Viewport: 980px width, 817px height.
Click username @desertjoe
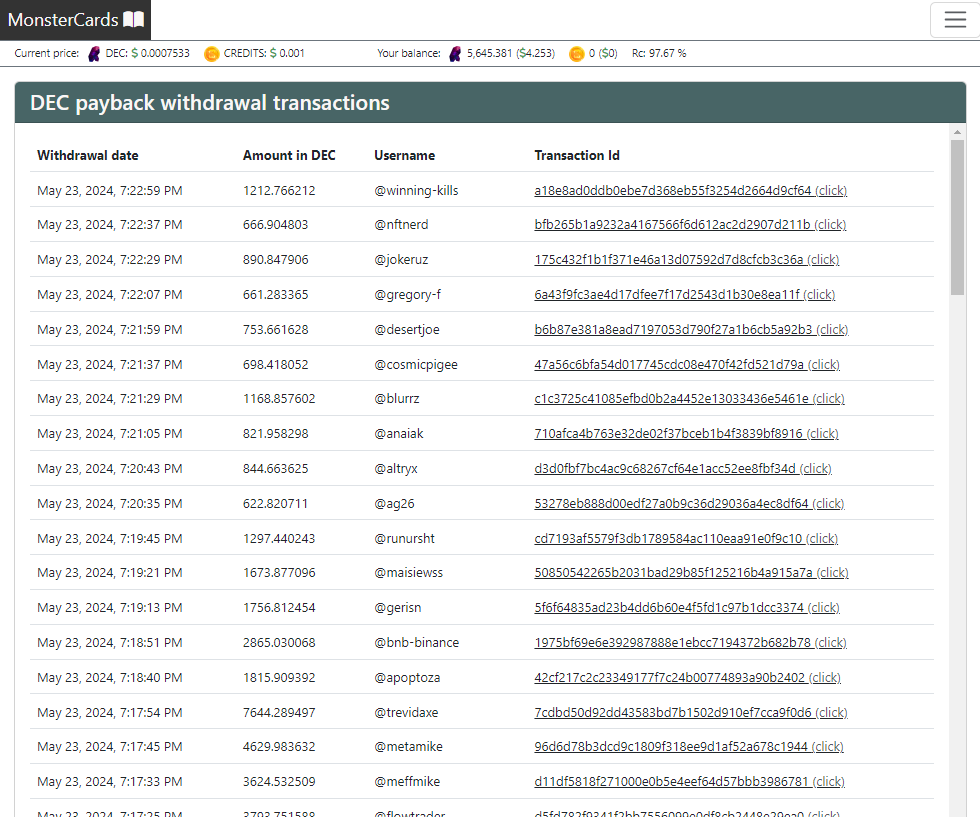coord(407,330)
